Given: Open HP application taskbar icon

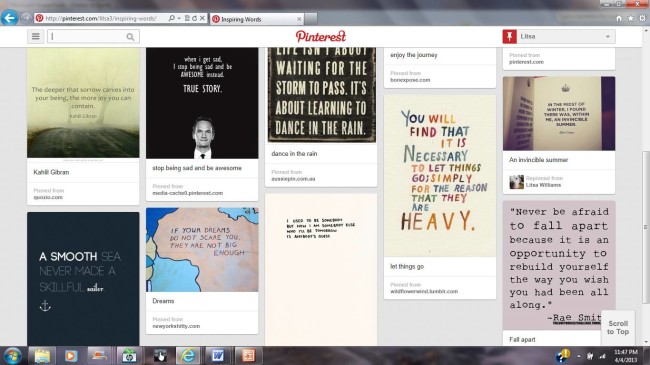Looking at the screenshot, I should pos(129,356).
